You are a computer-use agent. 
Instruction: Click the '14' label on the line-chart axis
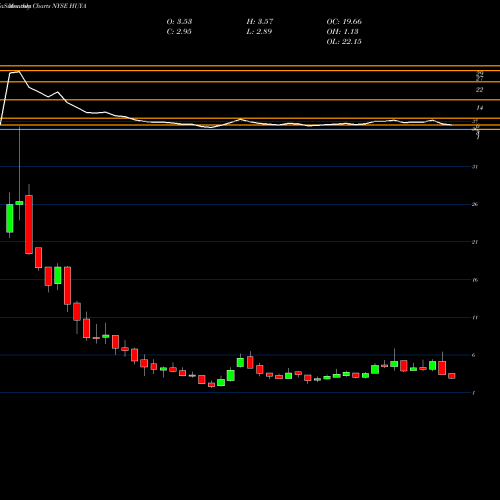479,108
